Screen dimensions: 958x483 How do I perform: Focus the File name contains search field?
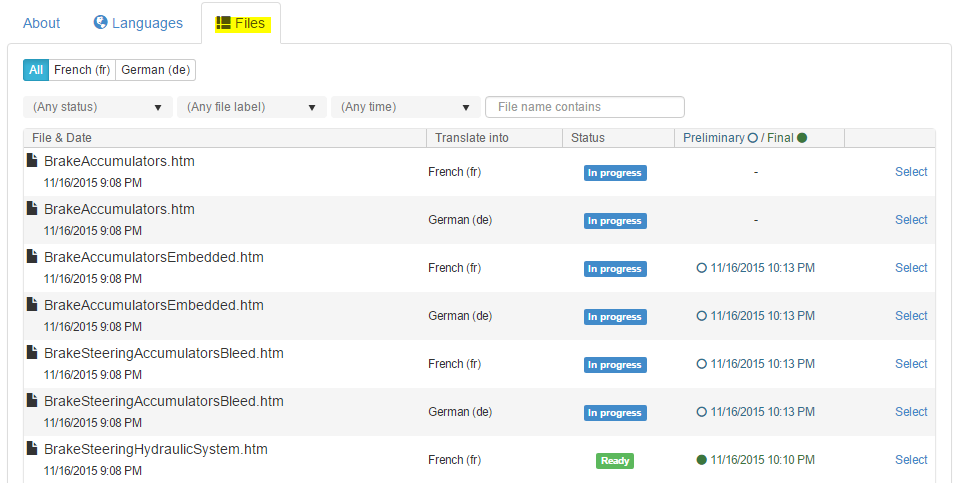pyautogui.click(x=584, y=107)
